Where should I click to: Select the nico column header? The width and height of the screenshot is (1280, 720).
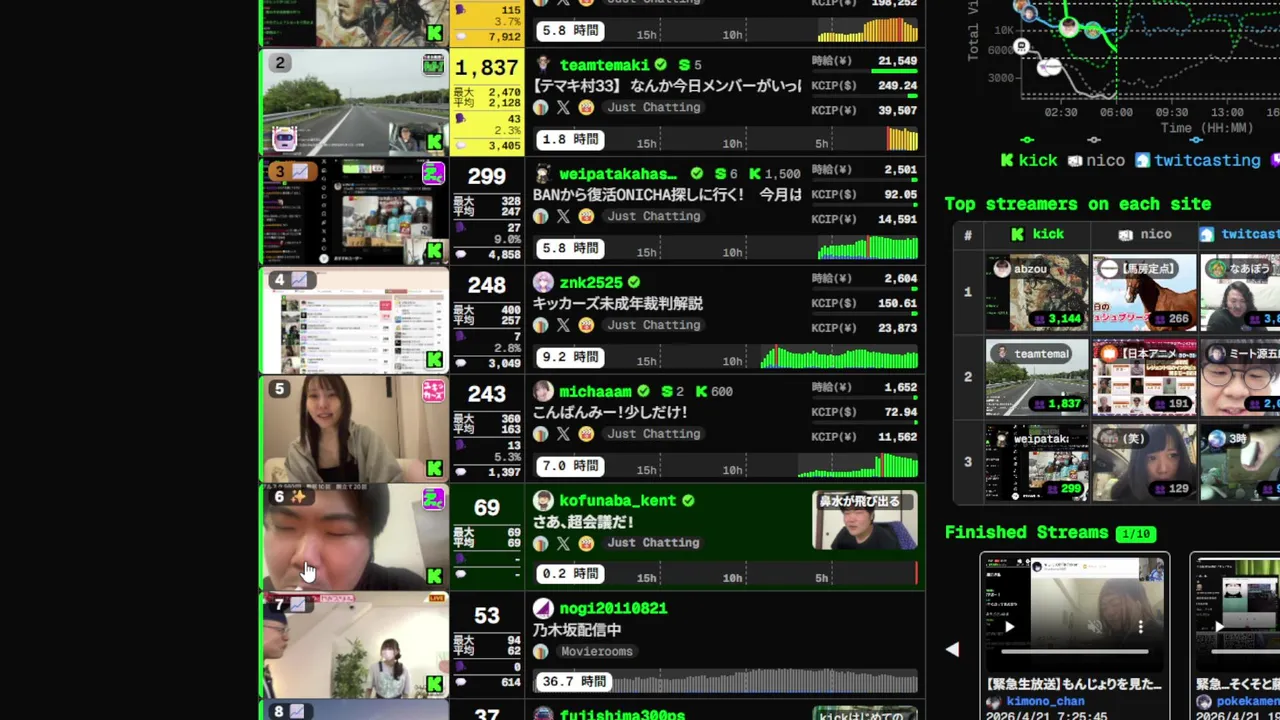(1145, 234)
